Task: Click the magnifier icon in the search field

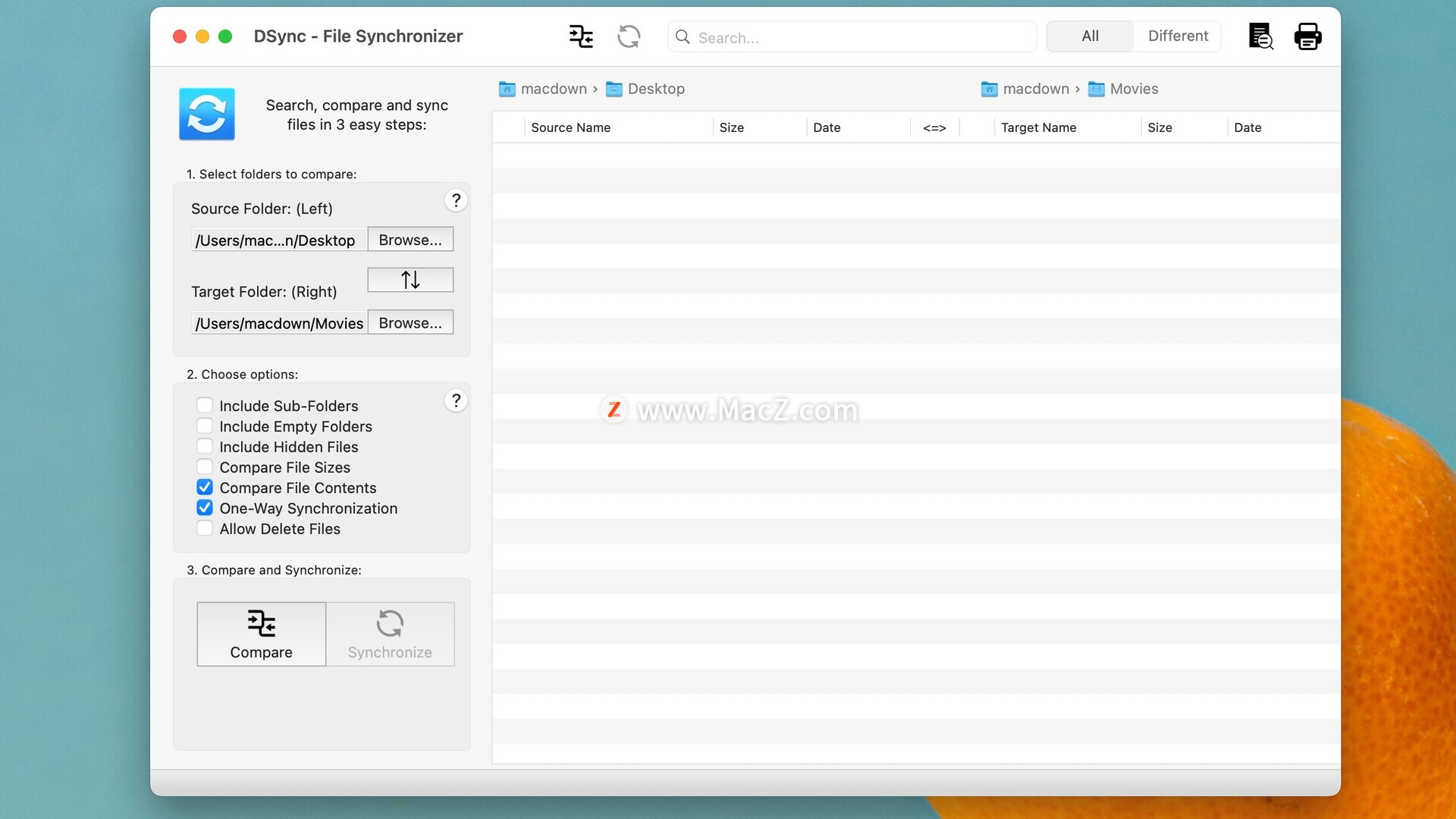Action: click(x=682, y=37)
